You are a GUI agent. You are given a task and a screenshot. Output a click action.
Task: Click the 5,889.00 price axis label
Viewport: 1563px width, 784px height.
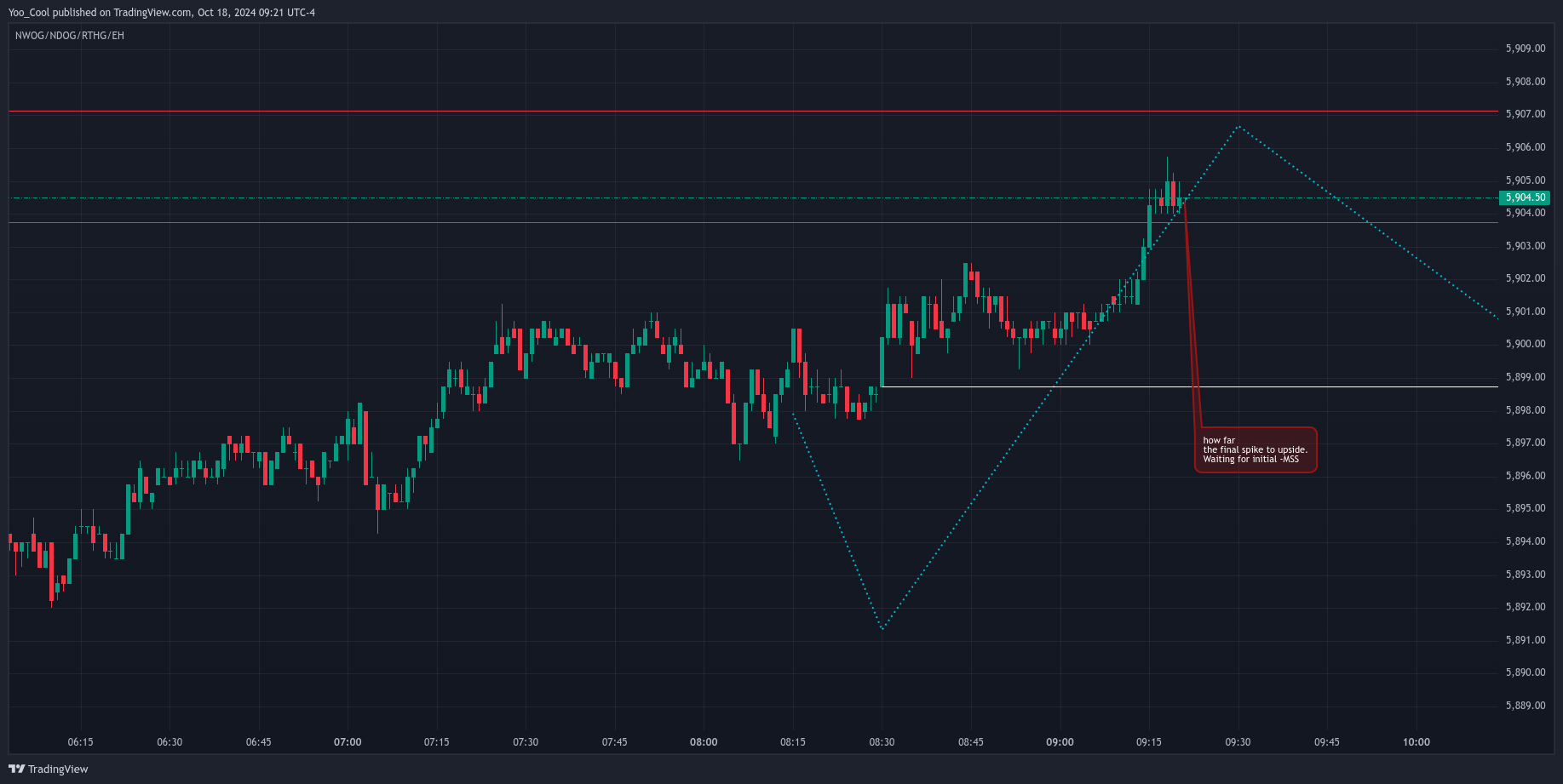coord(1526,706)
